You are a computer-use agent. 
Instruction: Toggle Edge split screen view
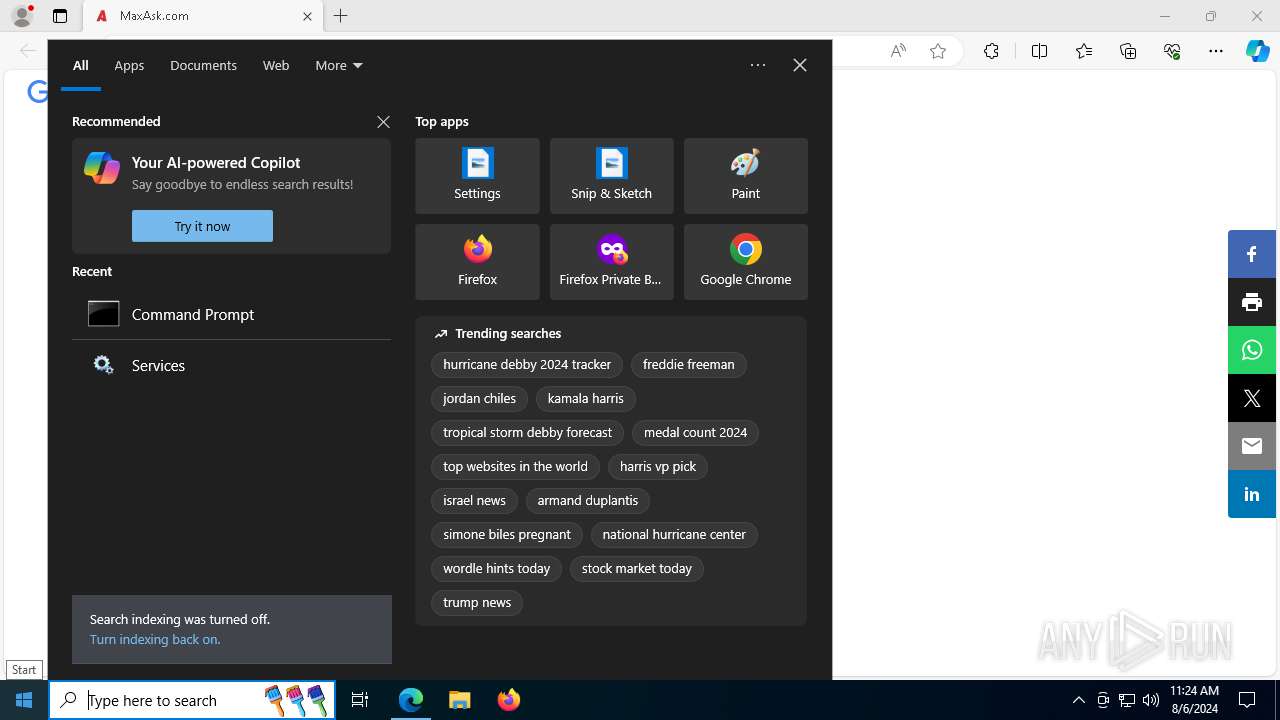point(1039,51)
